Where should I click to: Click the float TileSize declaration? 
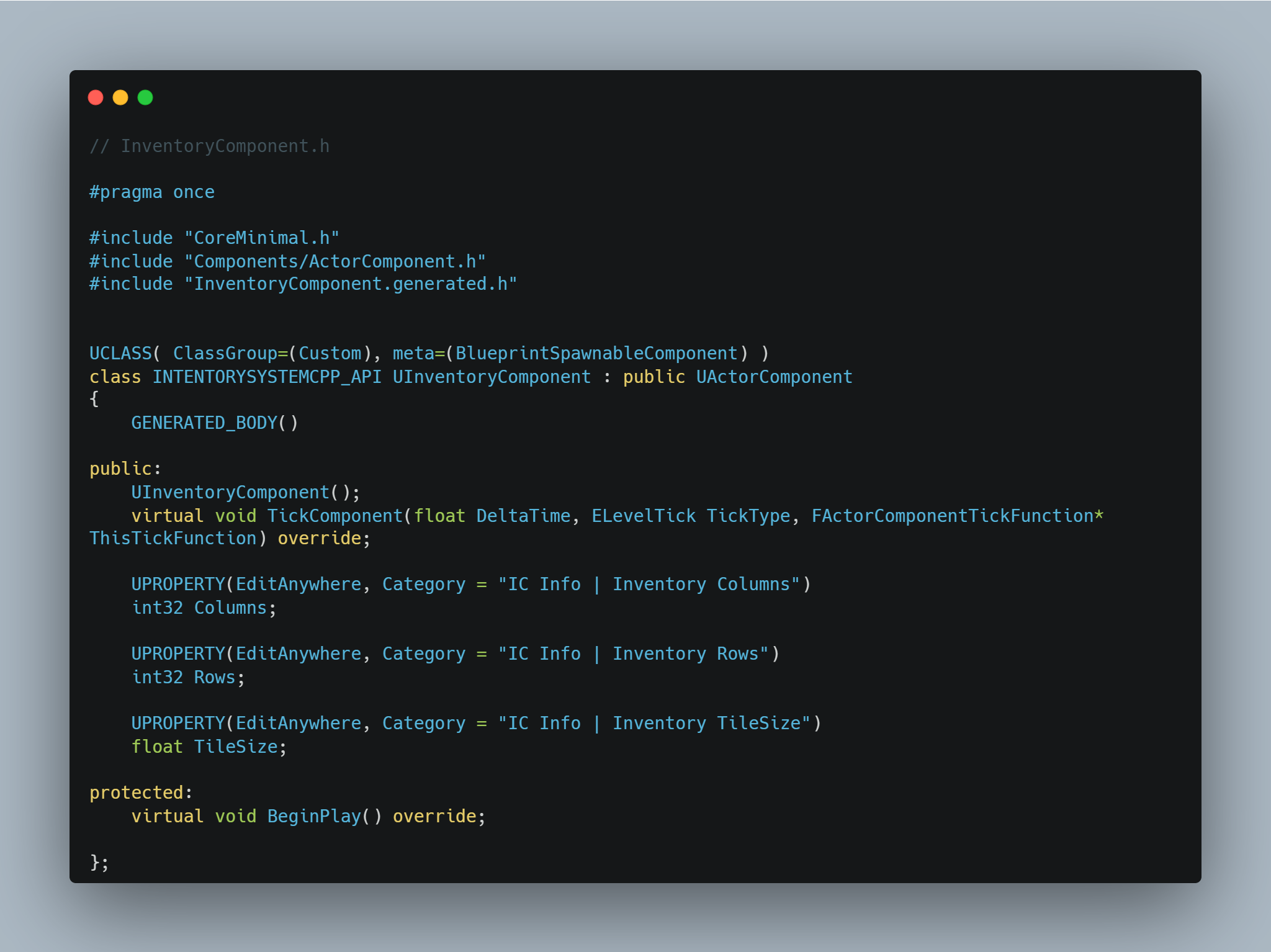(209, 747)
